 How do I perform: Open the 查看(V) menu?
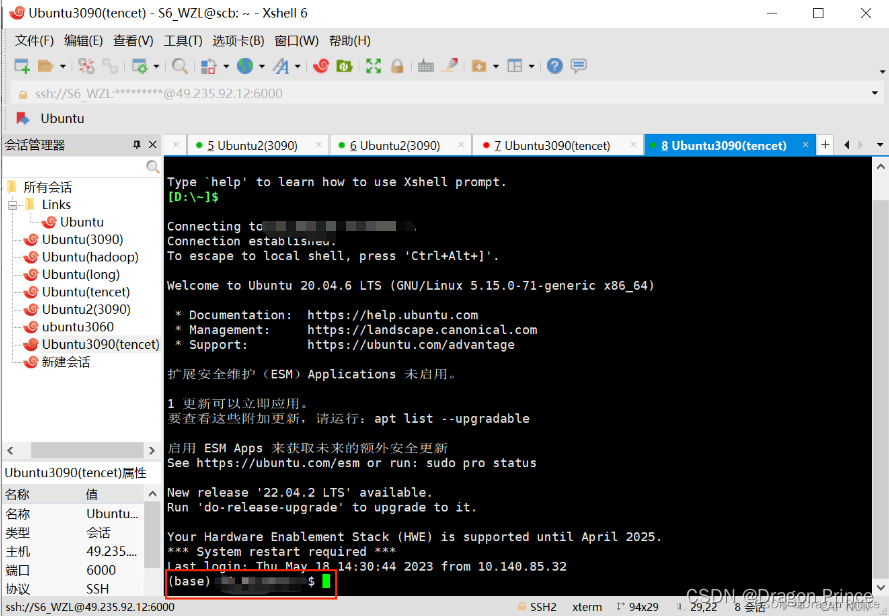(133, 41)
